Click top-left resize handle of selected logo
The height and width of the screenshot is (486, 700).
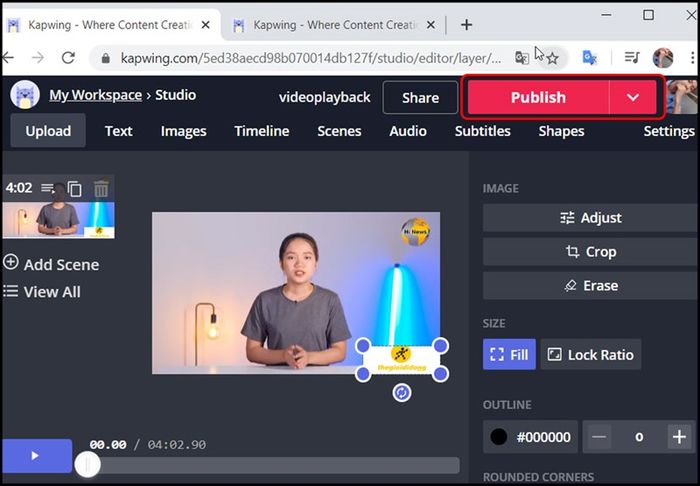pyautogui.click(x=363, y=345)
